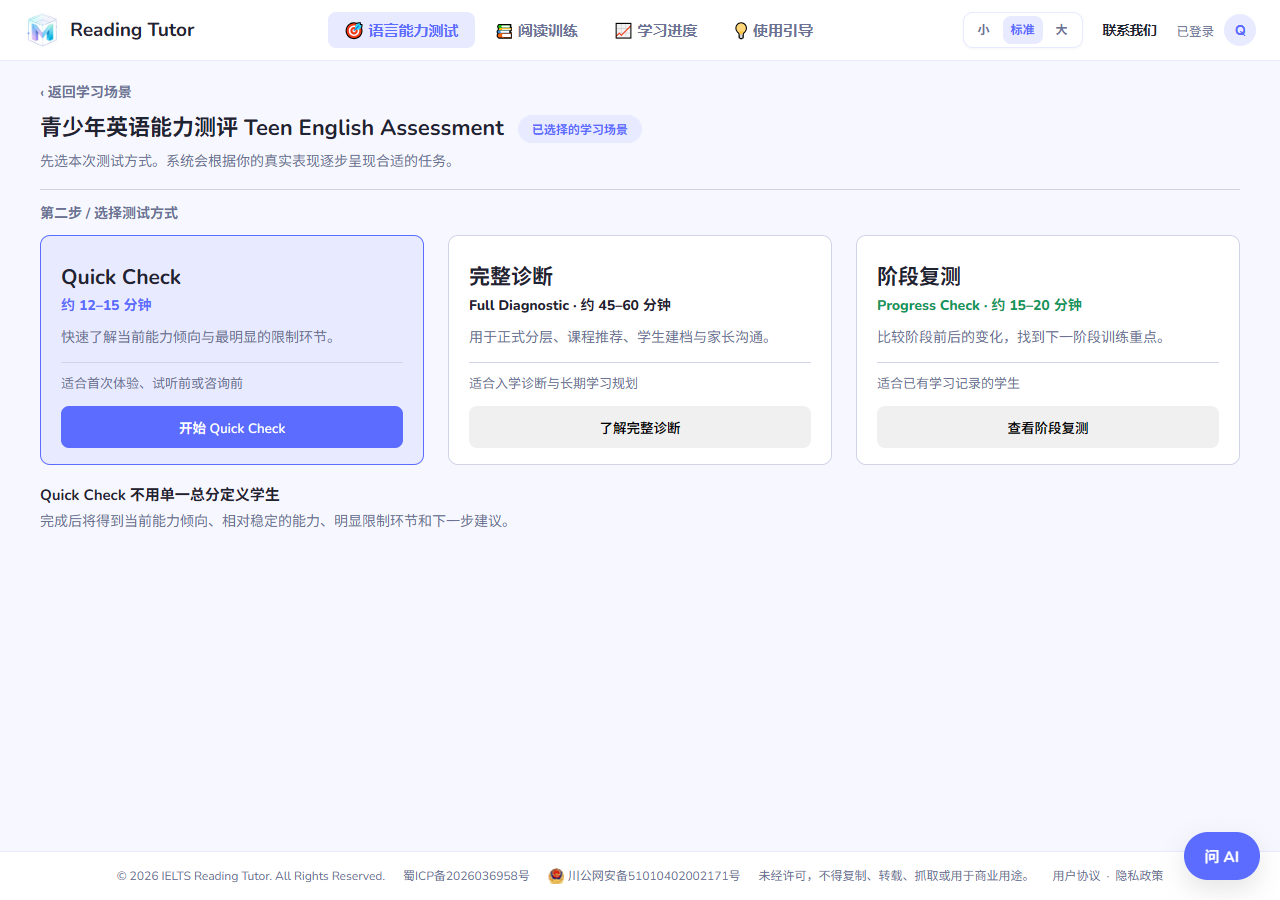This screenshot has height=900, width=1280.
Task: Start the Quick Check test
Action: point(232,427)
